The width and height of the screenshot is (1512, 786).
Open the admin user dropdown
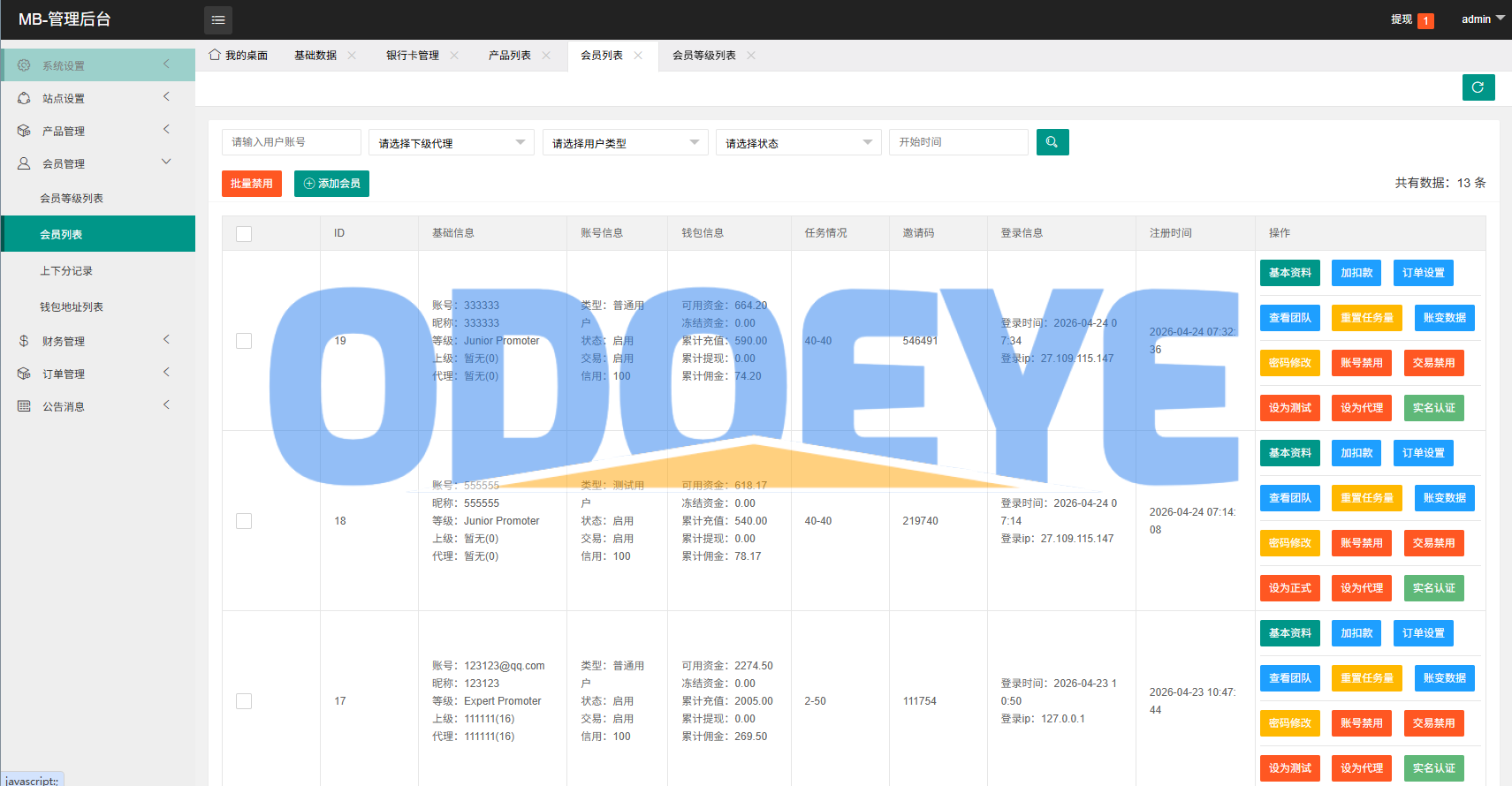point(1483,19)
